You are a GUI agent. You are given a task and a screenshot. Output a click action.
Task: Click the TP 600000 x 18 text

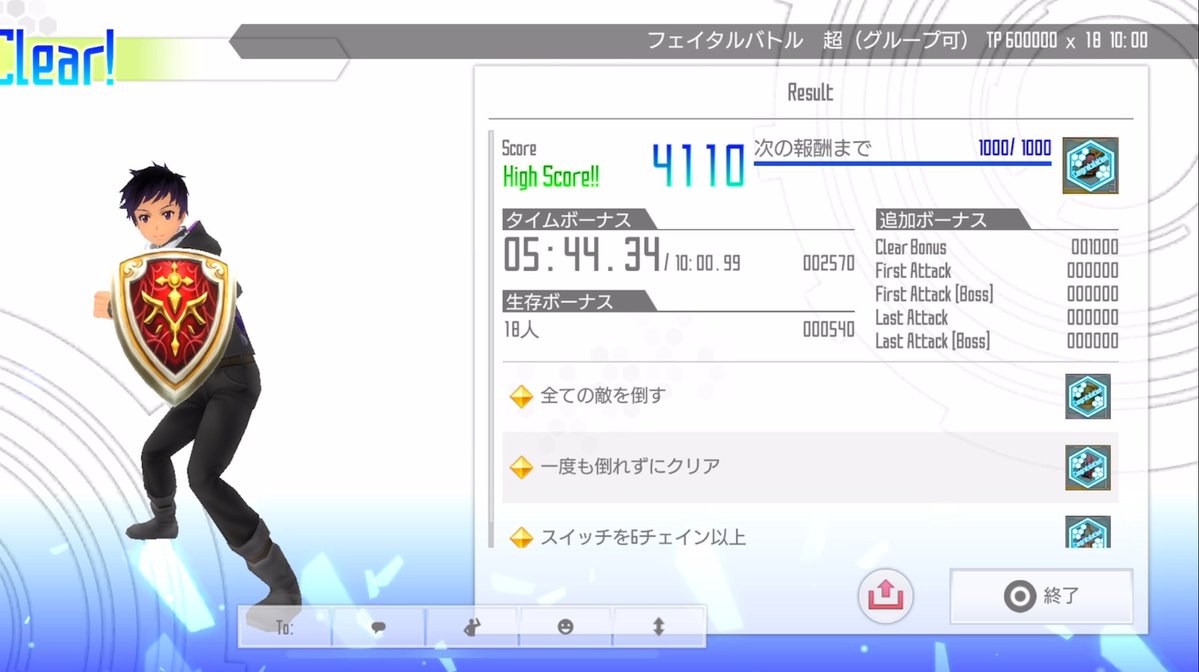coord(1043,40)
